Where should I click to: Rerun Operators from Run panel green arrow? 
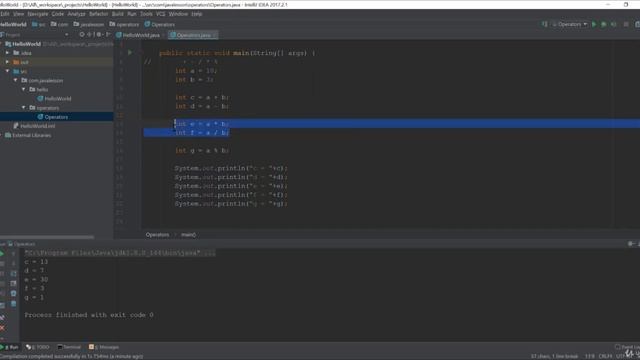pyautogui.click(x=2, y=253)
